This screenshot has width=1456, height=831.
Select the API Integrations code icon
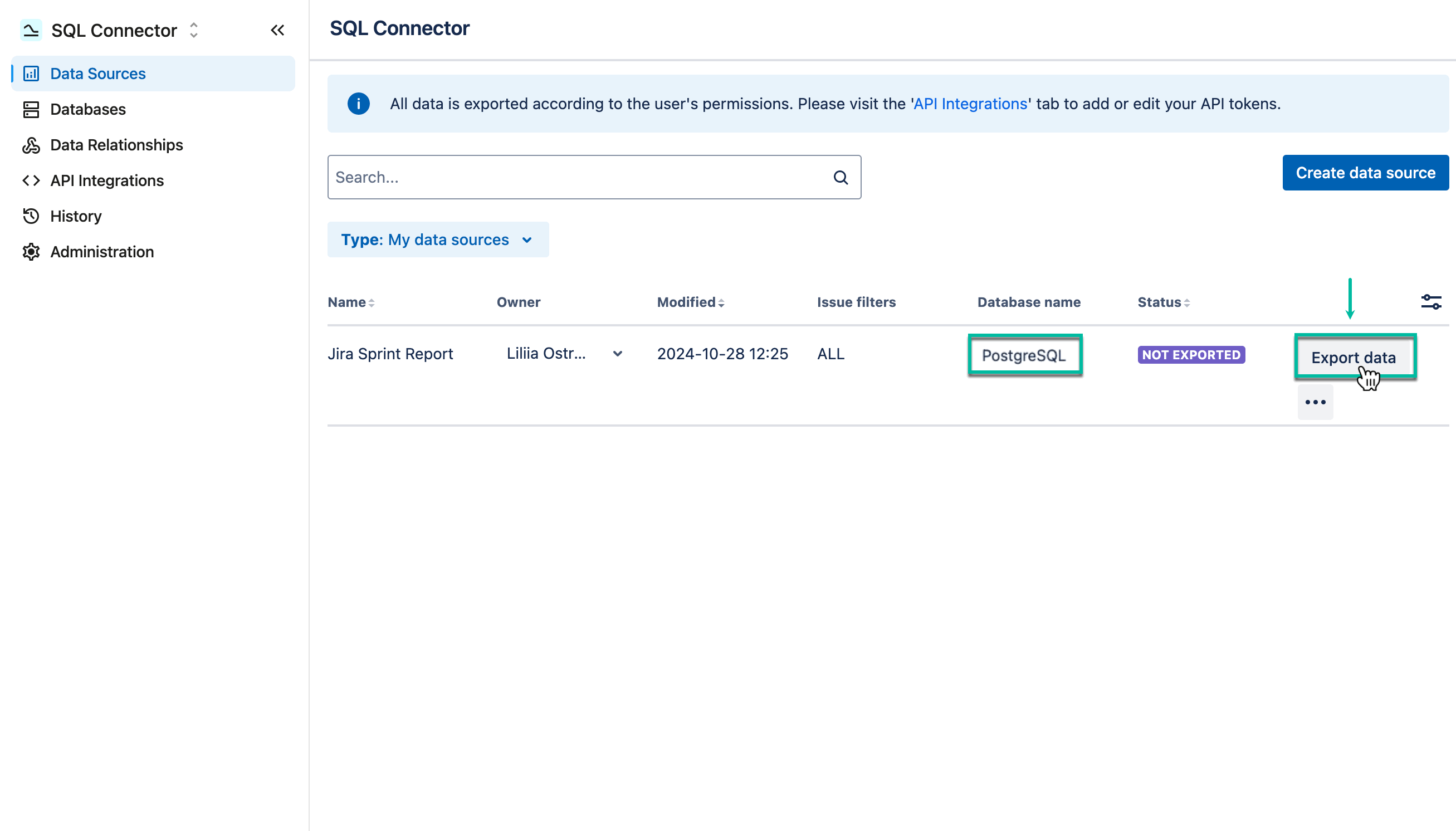(31, 180)
